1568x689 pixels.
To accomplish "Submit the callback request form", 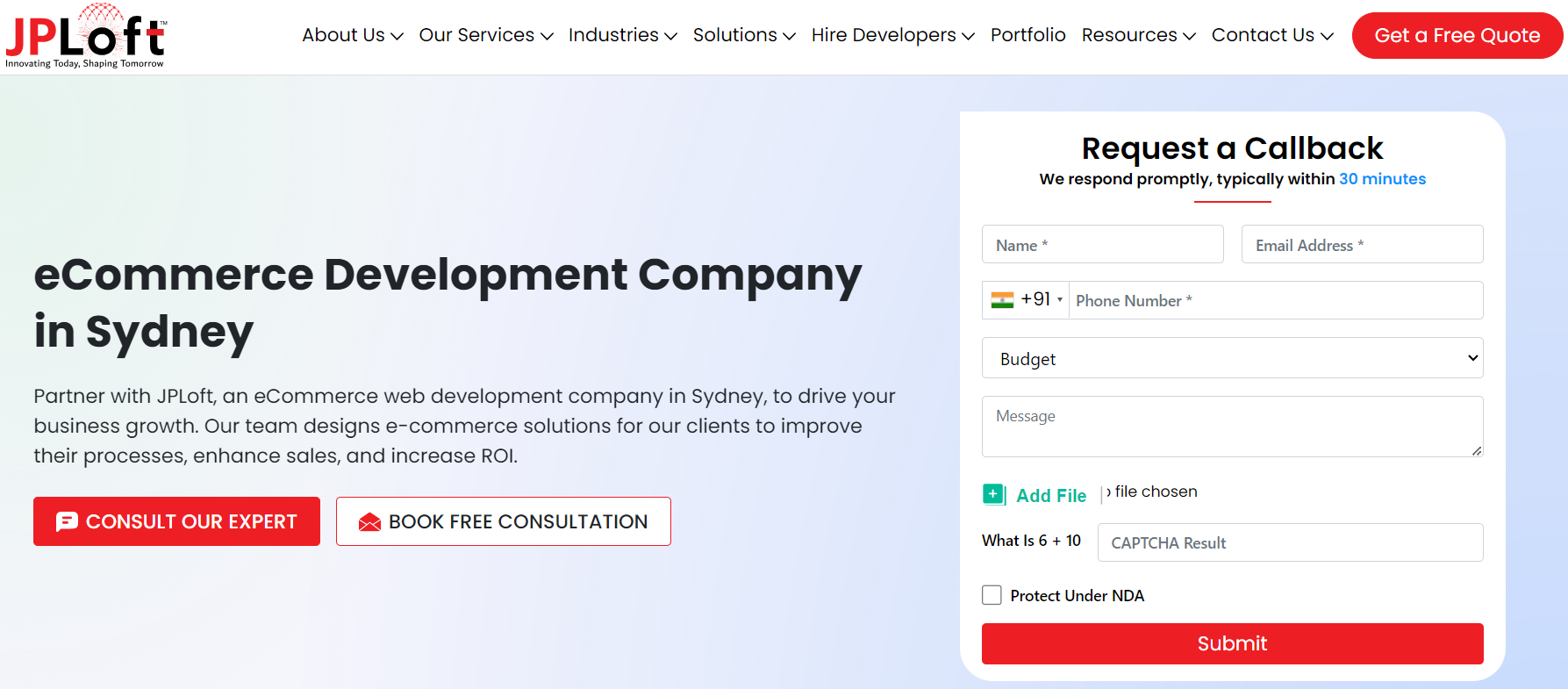I will pos(1232,643).
